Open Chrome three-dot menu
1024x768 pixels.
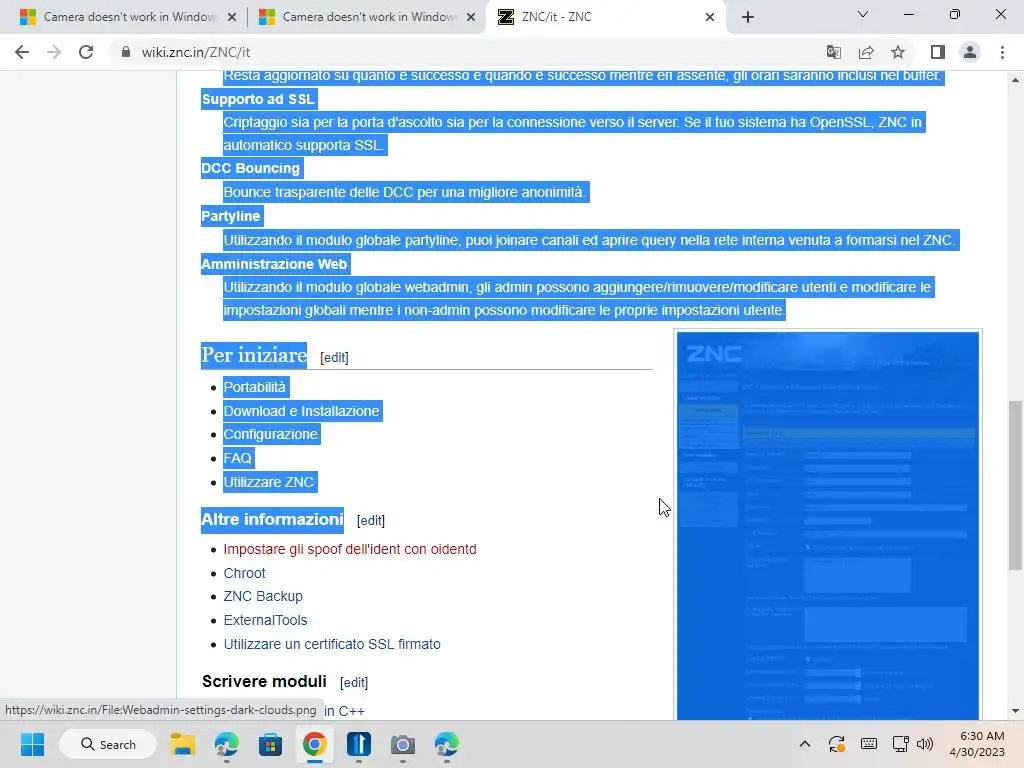[x=1002, y=52]
